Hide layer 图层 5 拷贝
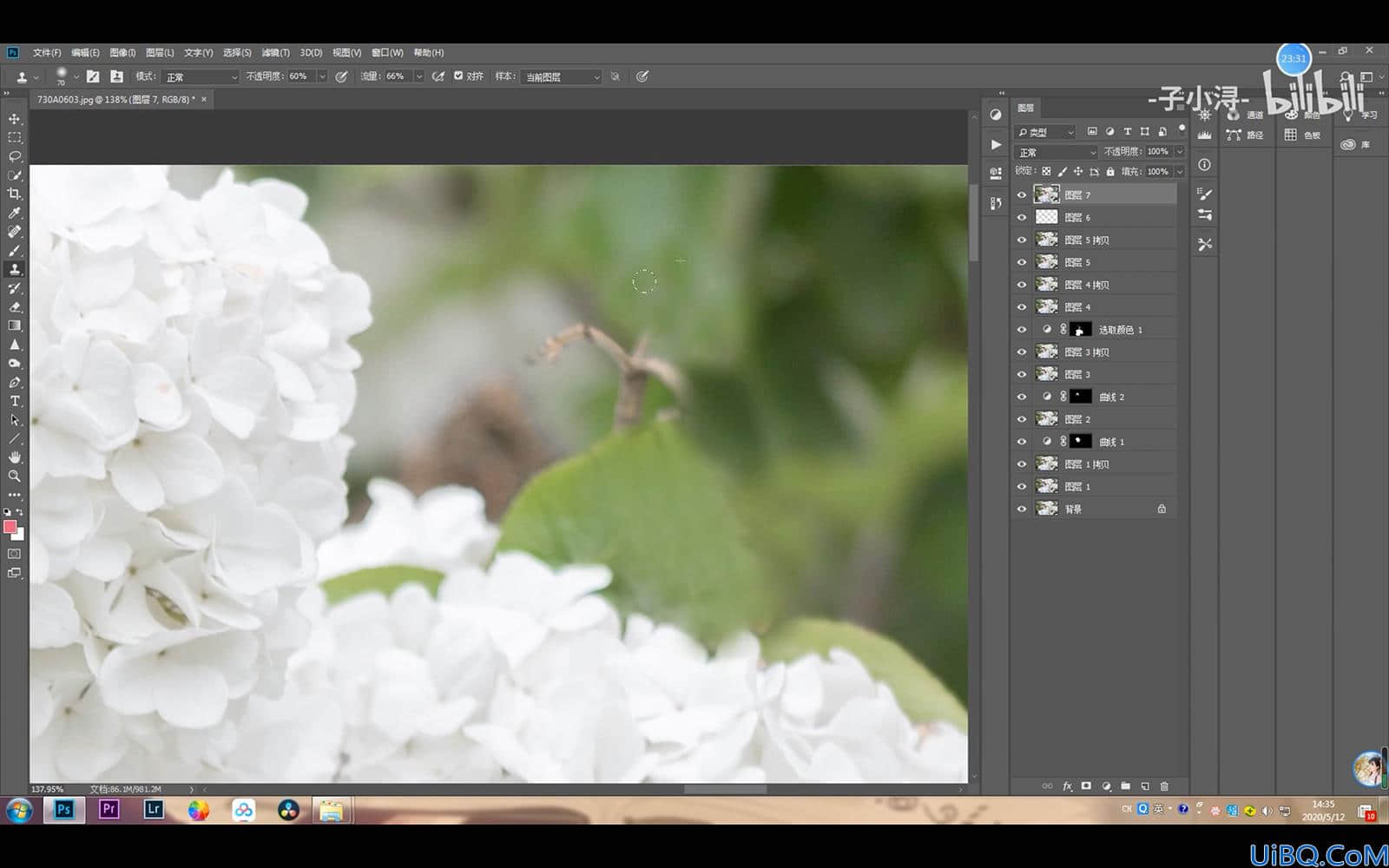The width and height of the screenshot is (1389, 868). click(1022, 240)
